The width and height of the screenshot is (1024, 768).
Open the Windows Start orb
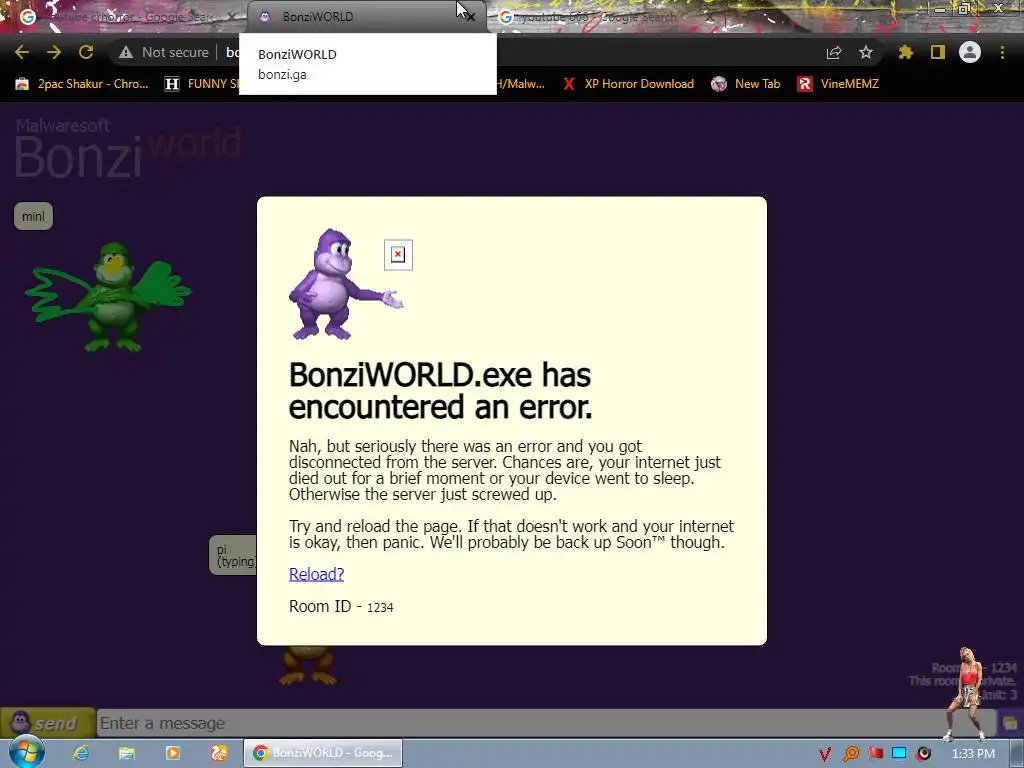[x=26, y=753]
